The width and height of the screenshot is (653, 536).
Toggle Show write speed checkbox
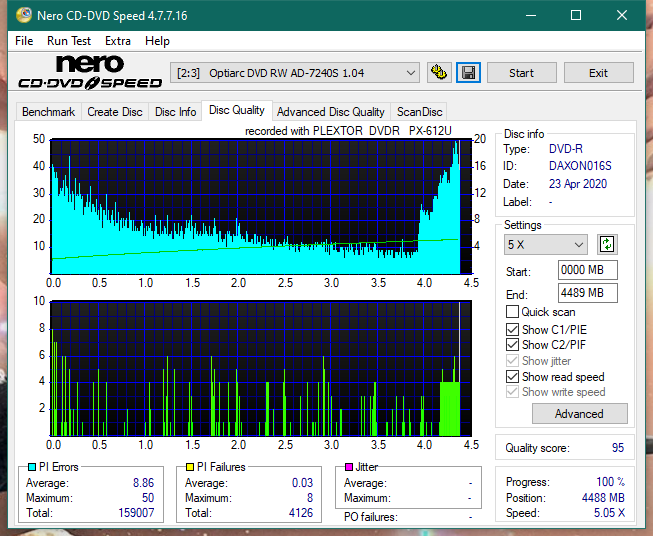coord(512,392)
